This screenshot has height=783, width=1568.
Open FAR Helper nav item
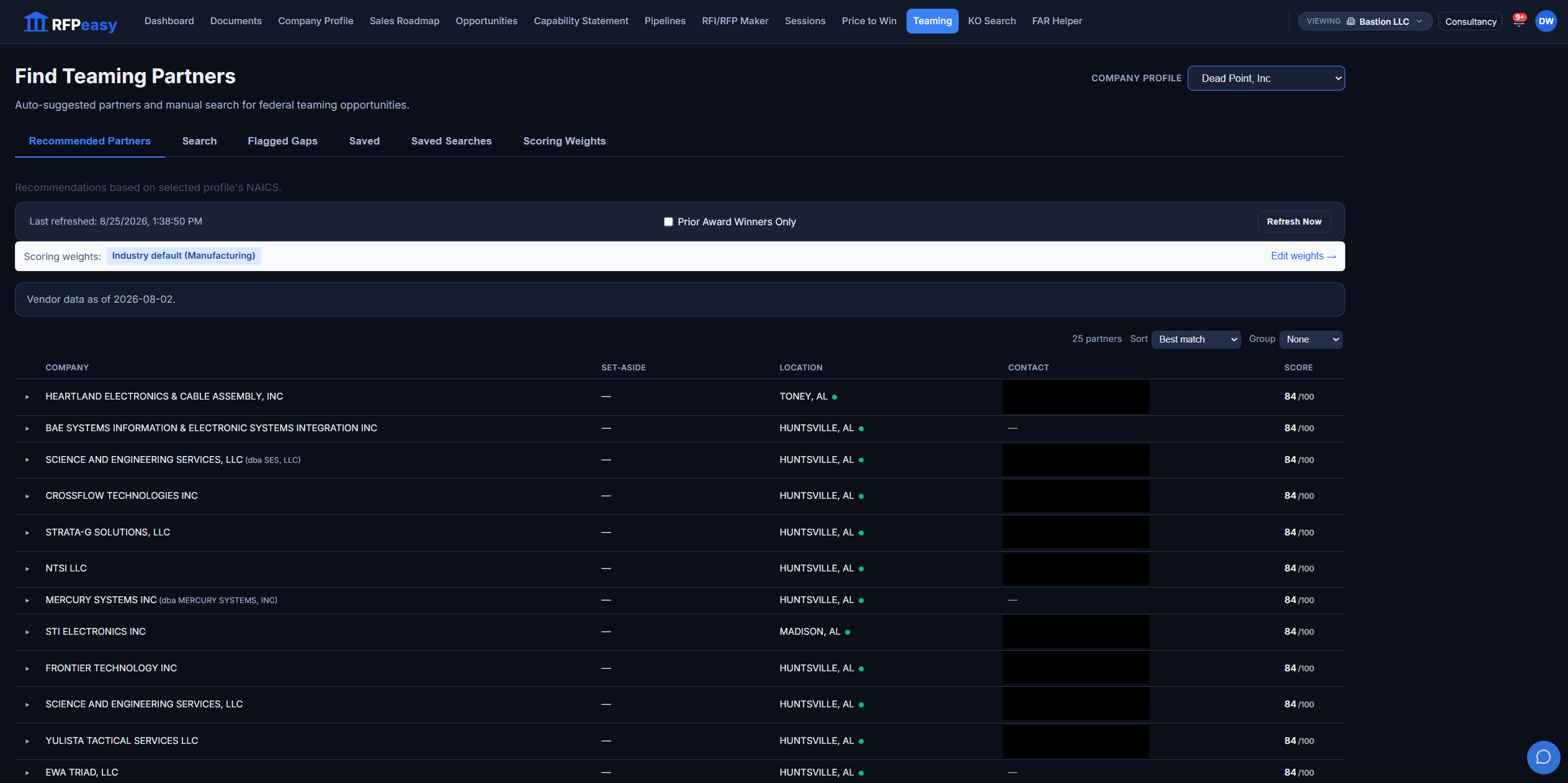pos(1057,21)
